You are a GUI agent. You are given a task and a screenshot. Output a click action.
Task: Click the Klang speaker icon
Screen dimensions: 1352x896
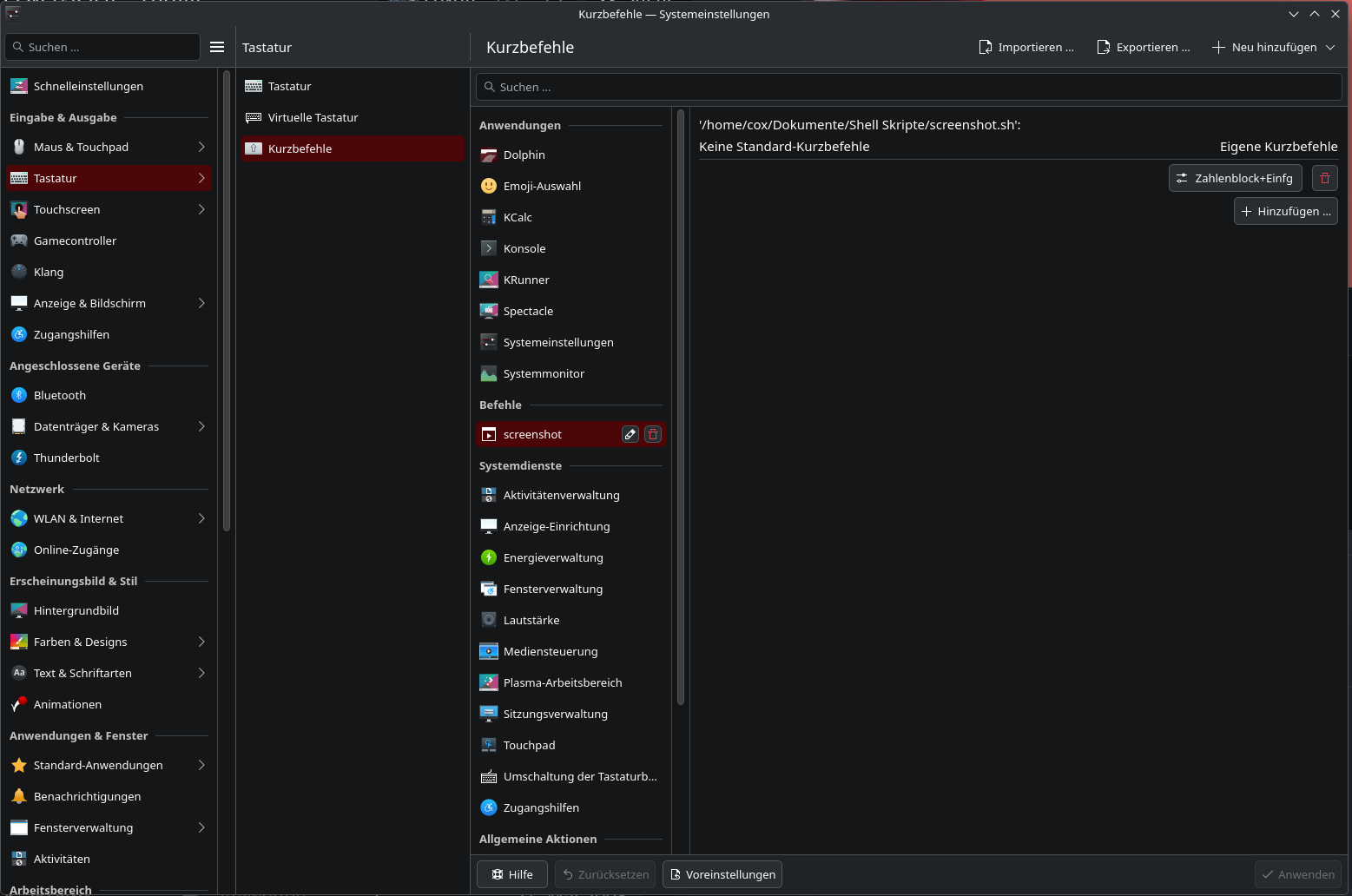(x=19, y=272)
